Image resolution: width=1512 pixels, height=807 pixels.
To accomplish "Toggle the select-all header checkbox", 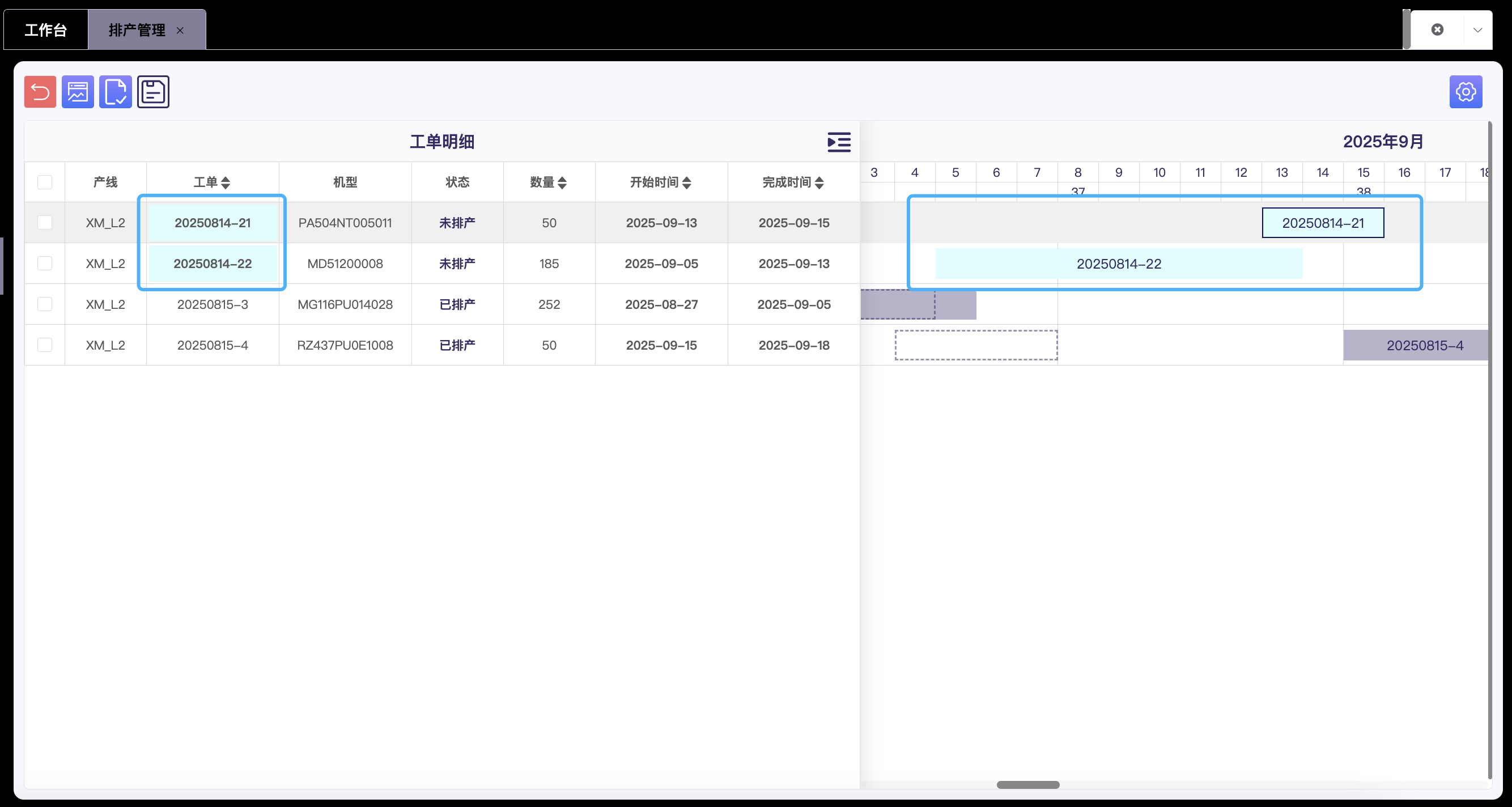I will tap(45, 182).
